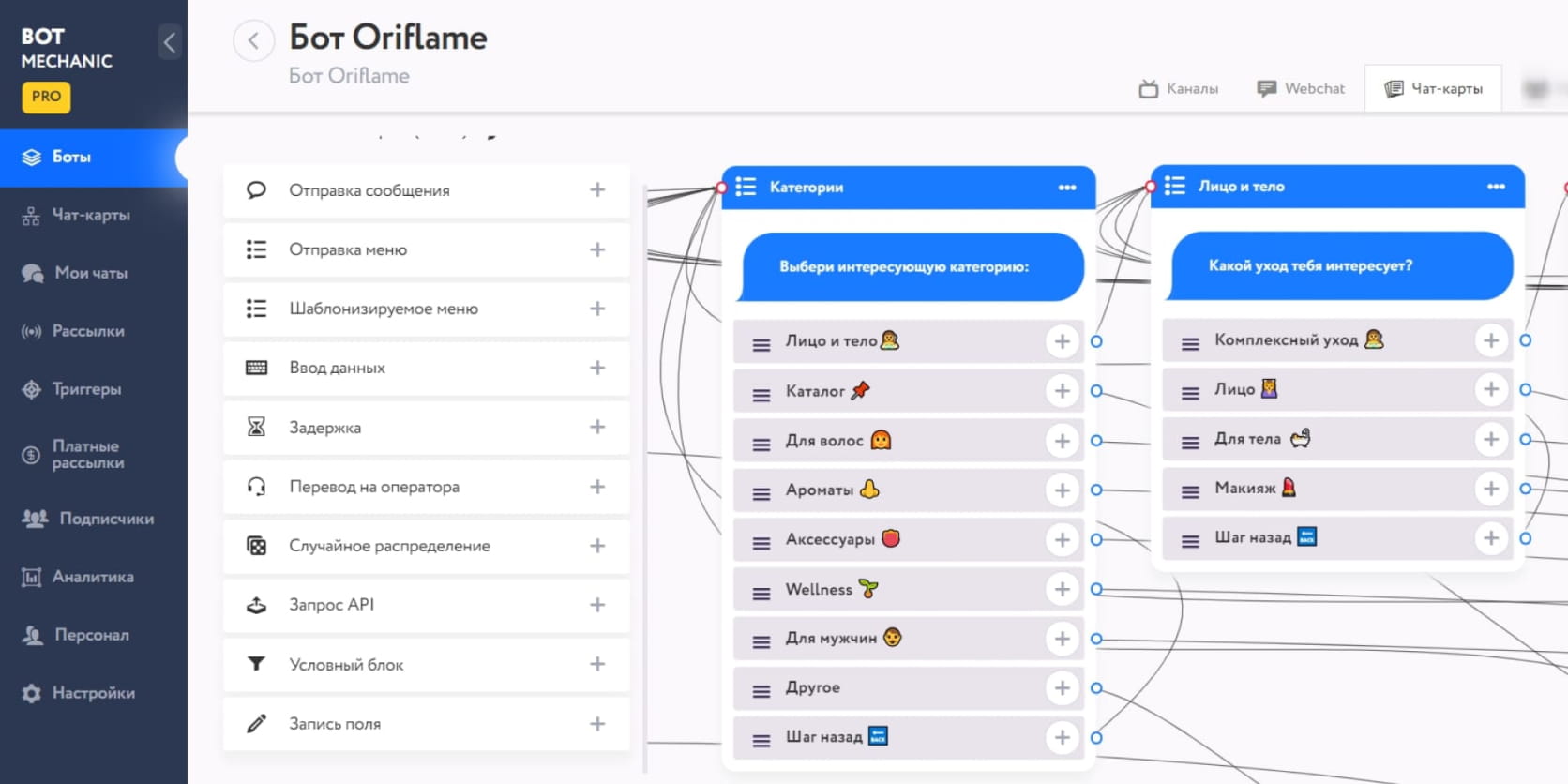Open Аналитика section in sidebar
Image resolution: width=1568 pixels, height=784 pixels.
tap(92, 577)
